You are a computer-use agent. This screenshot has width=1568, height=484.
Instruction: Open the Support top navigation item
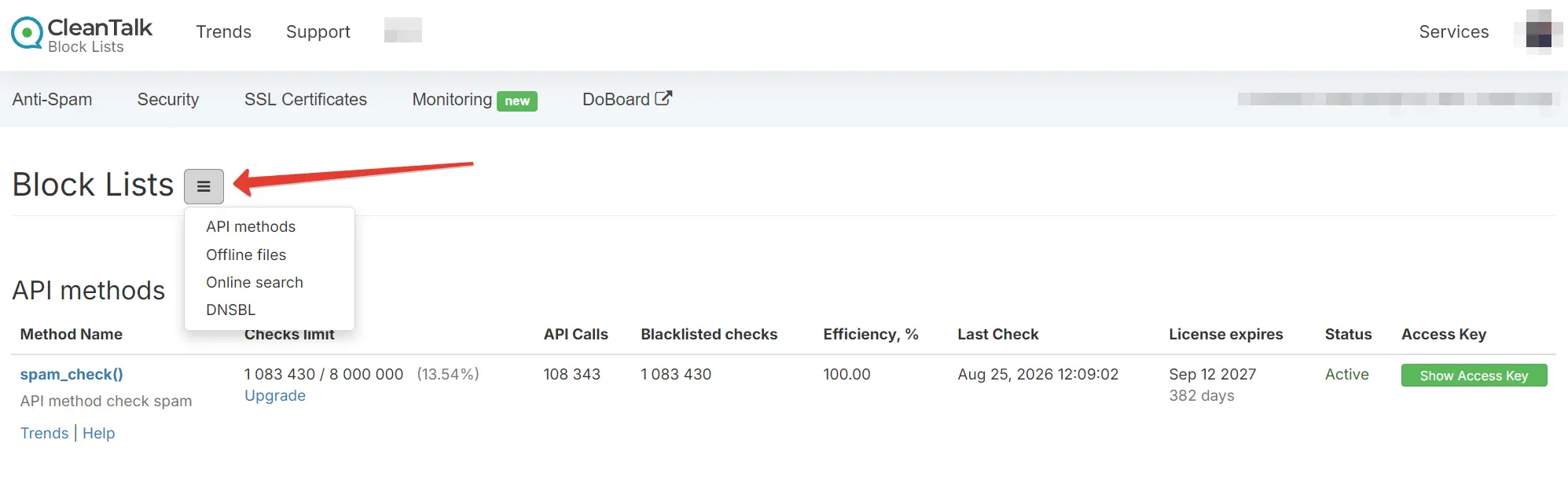[x=318, y=31]
